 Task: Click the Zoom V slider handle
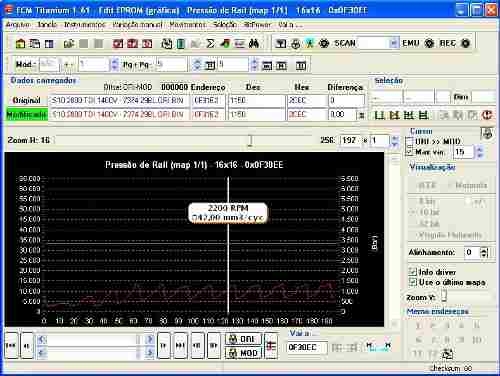444,295
